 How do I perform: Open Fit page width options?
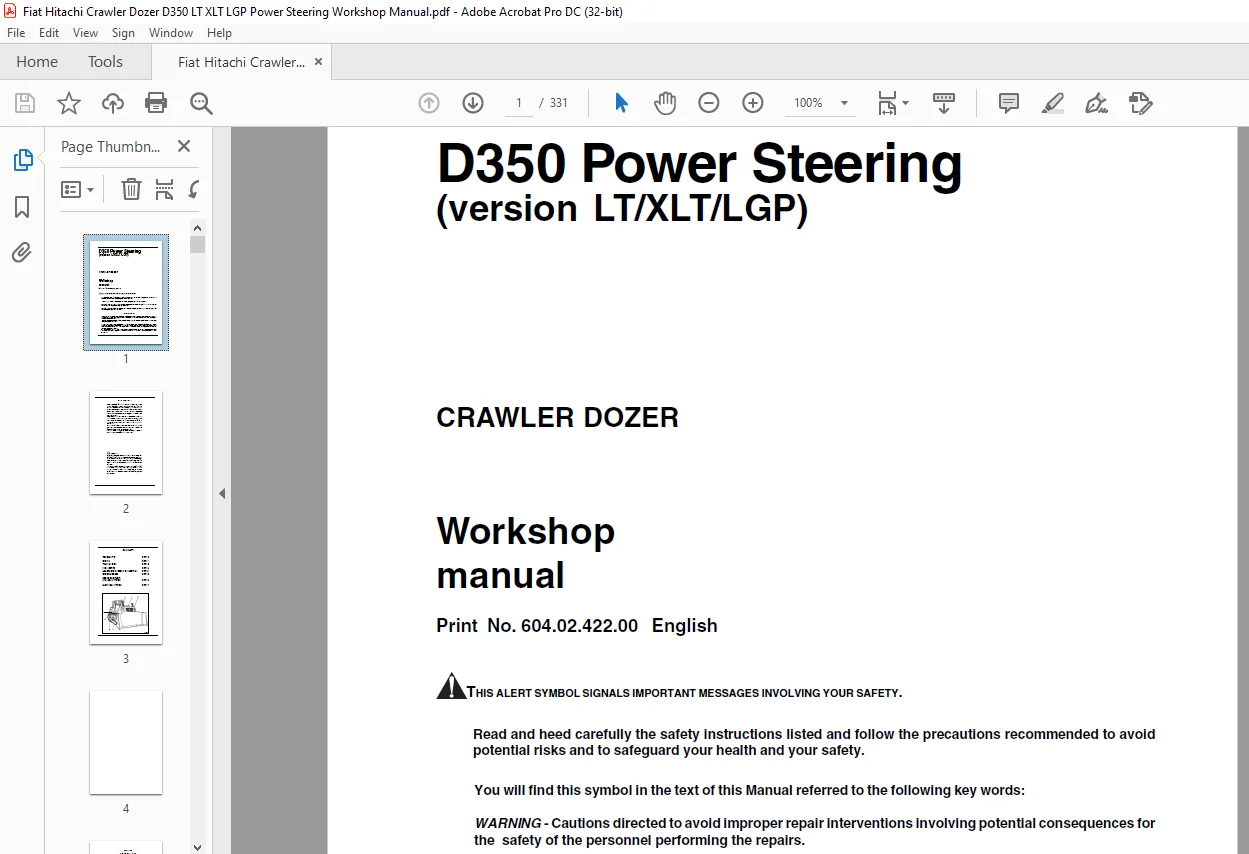tap(892, 103)
